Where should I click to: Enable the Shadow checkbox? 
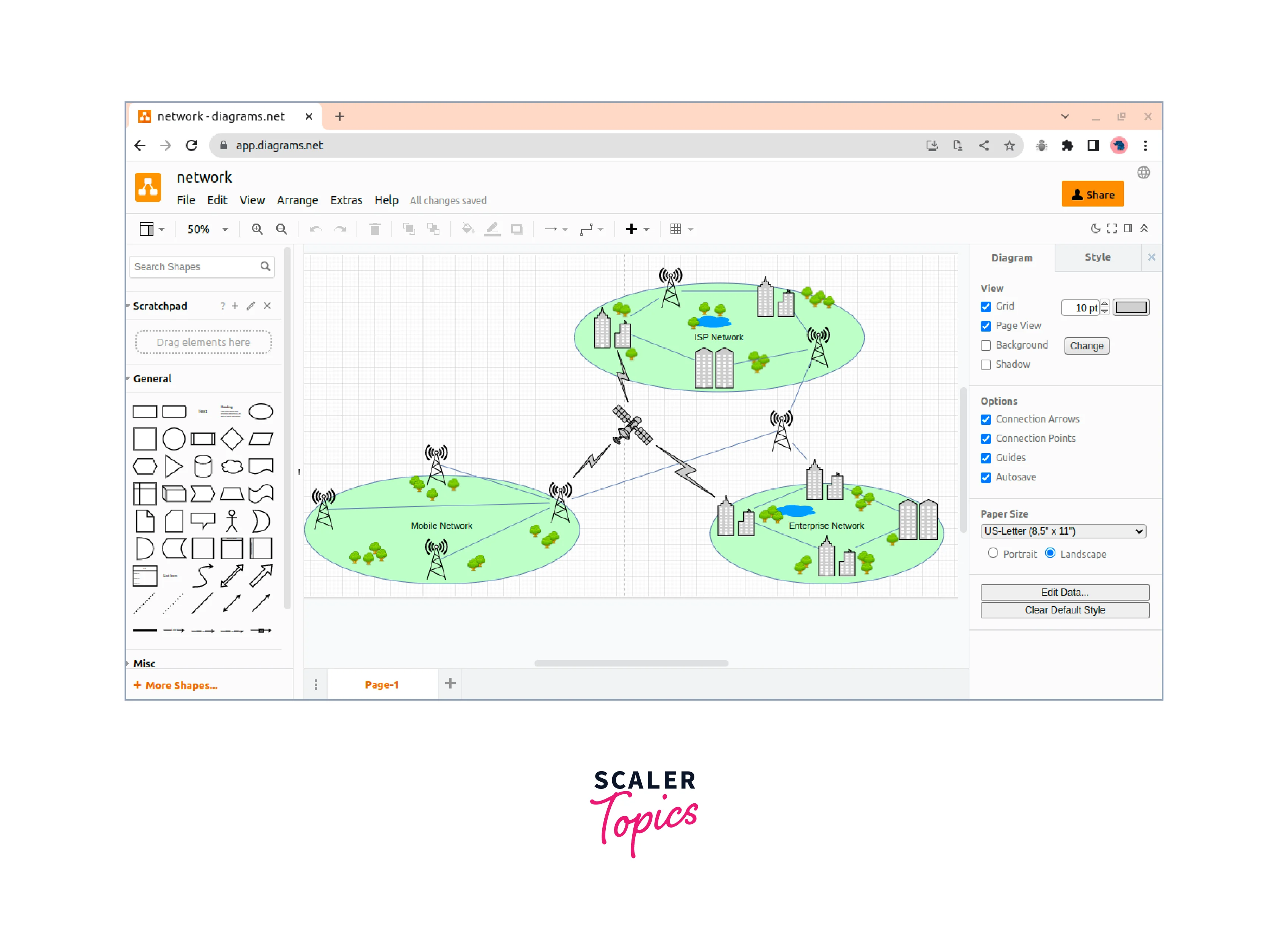tap(986, 365)
